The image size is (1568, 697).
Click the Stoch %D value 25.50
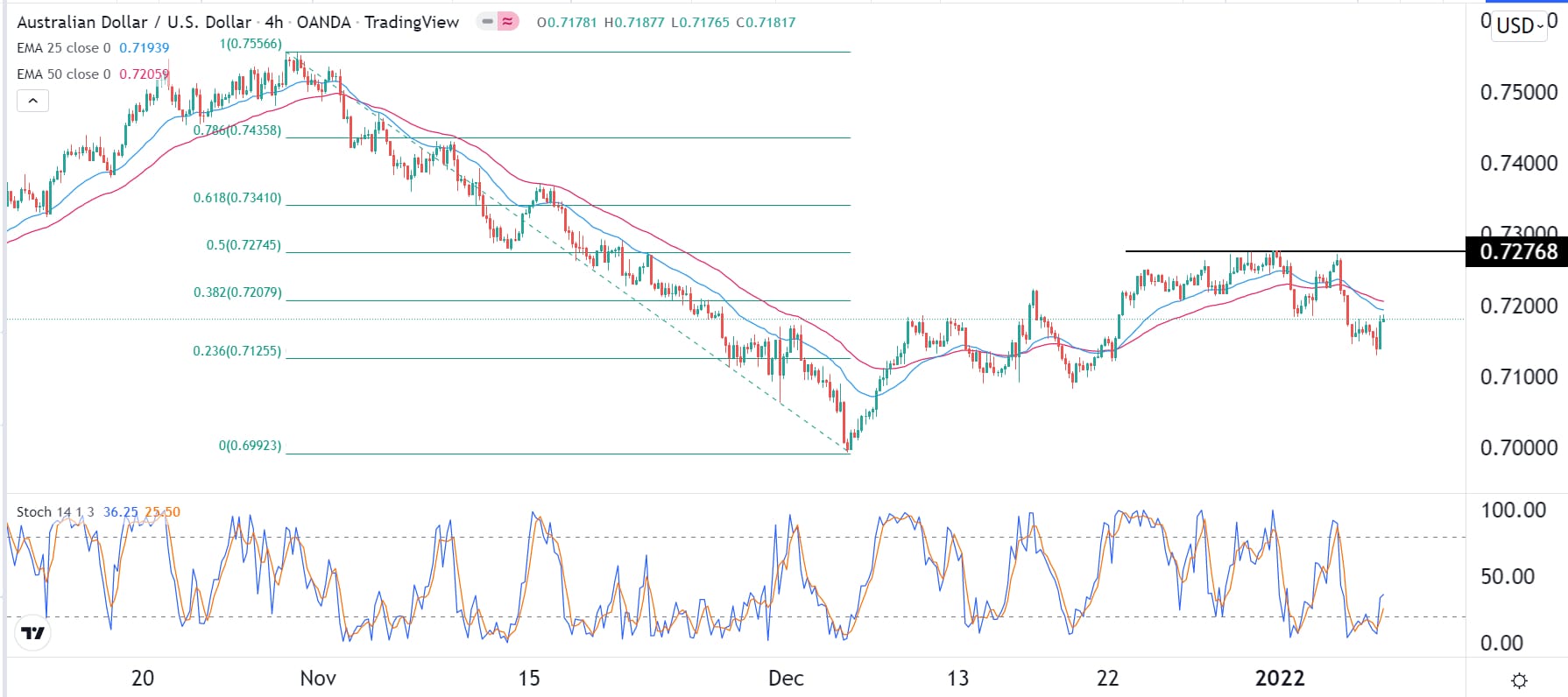click(x=162, y=512)
